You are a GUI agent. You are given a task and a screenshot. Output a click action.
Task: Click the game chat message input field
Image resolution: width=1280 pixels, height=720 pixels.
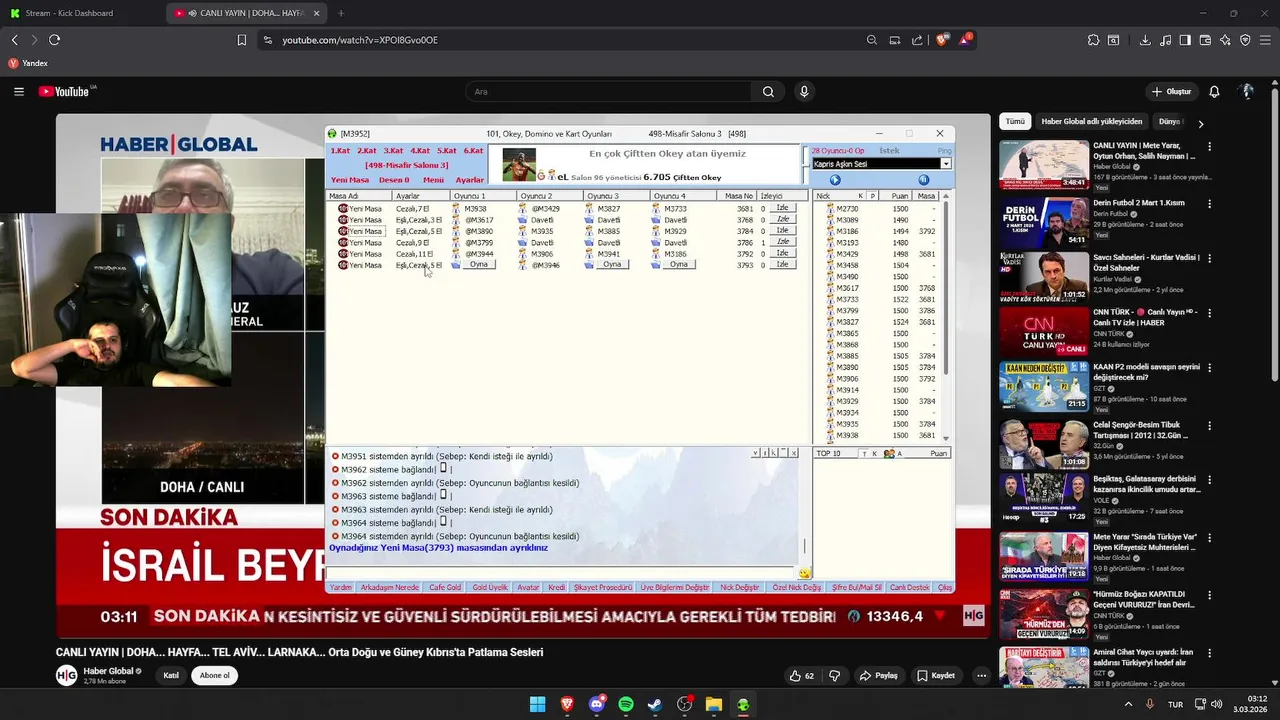point(562,573)
